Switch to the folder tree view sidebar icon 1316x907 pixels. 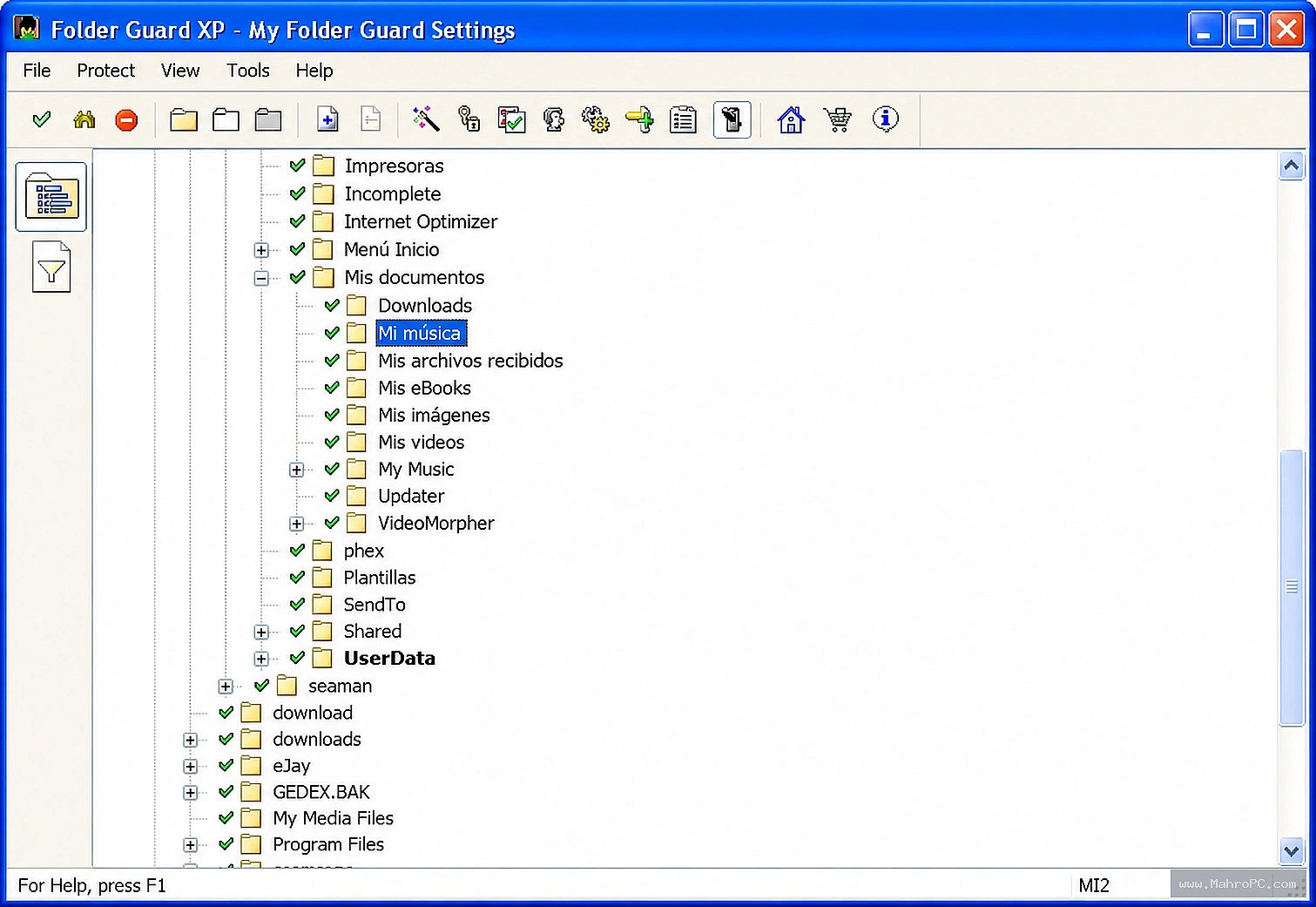(51, 197)
